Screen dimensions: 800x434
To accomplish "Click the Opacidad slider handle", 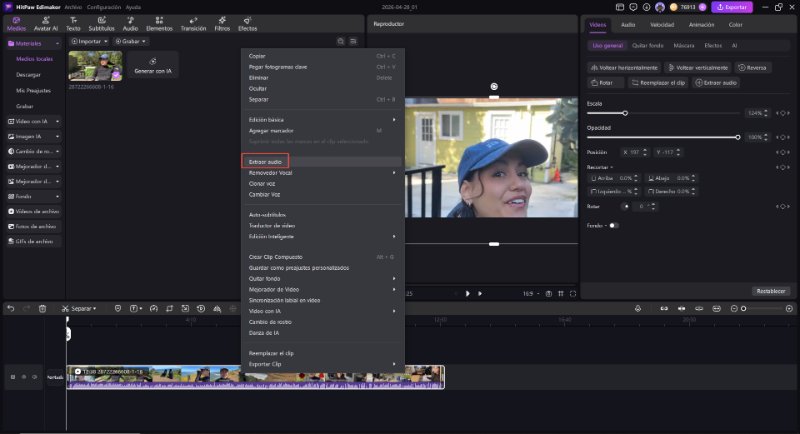I will pyautogui.click(x=738, y=138).
